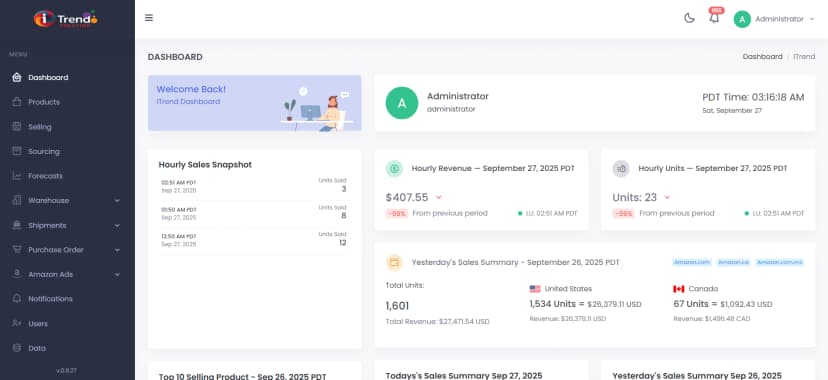The image size is (828, 380).
Task: Expand the Shipments submenu chevron
Action: (x=117, y=226)
